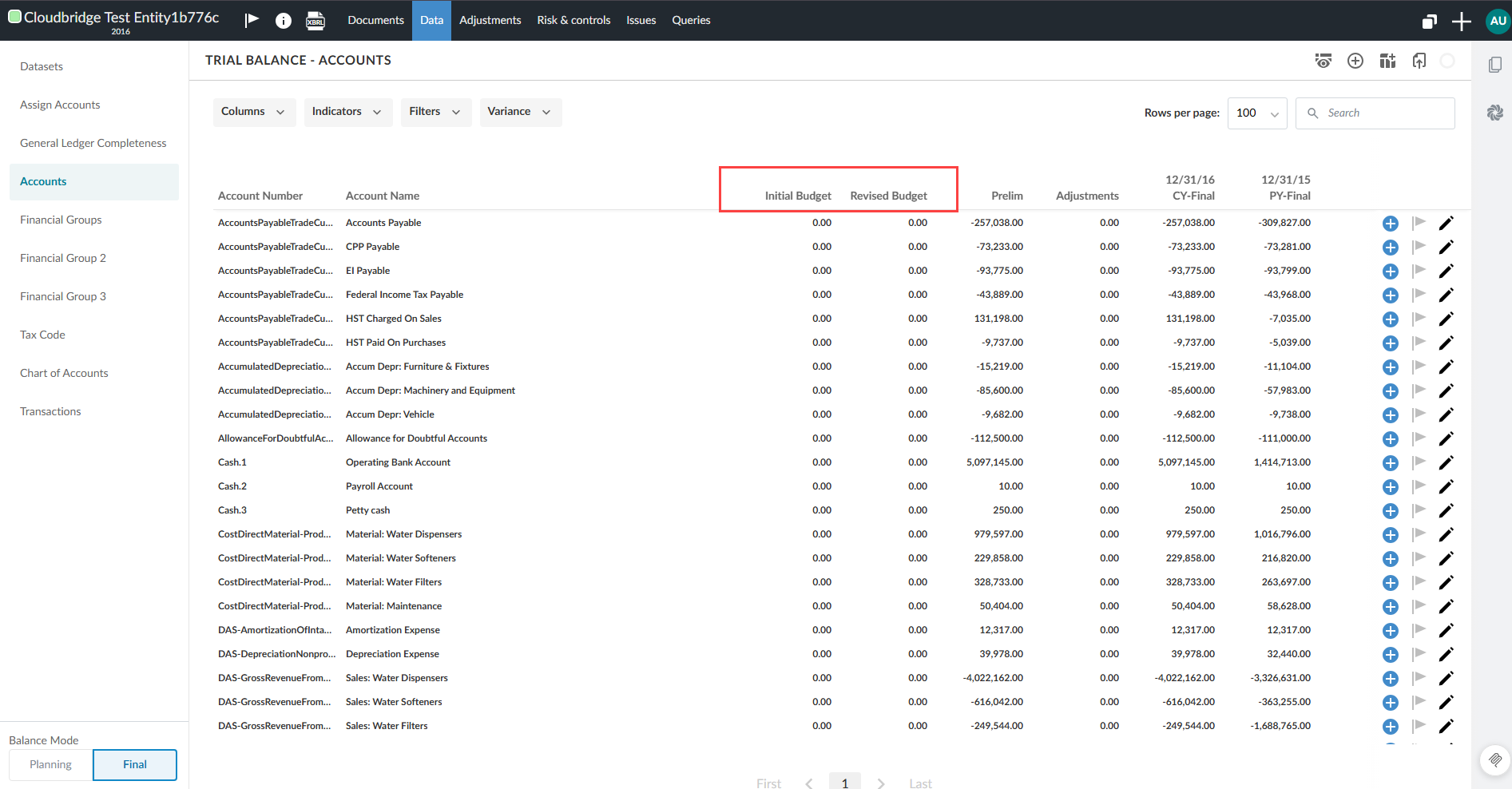Open the Issues menu

[641, 21]
